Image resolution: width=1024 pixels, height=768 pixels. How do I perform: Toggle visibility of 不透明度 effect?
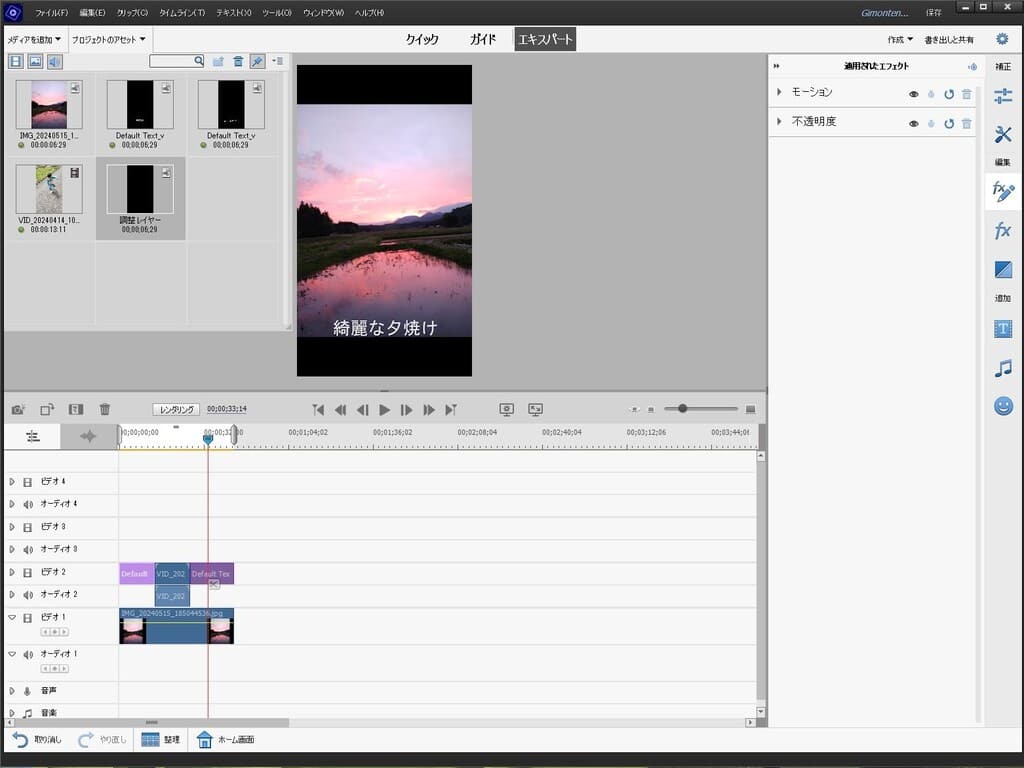[913, 123]
